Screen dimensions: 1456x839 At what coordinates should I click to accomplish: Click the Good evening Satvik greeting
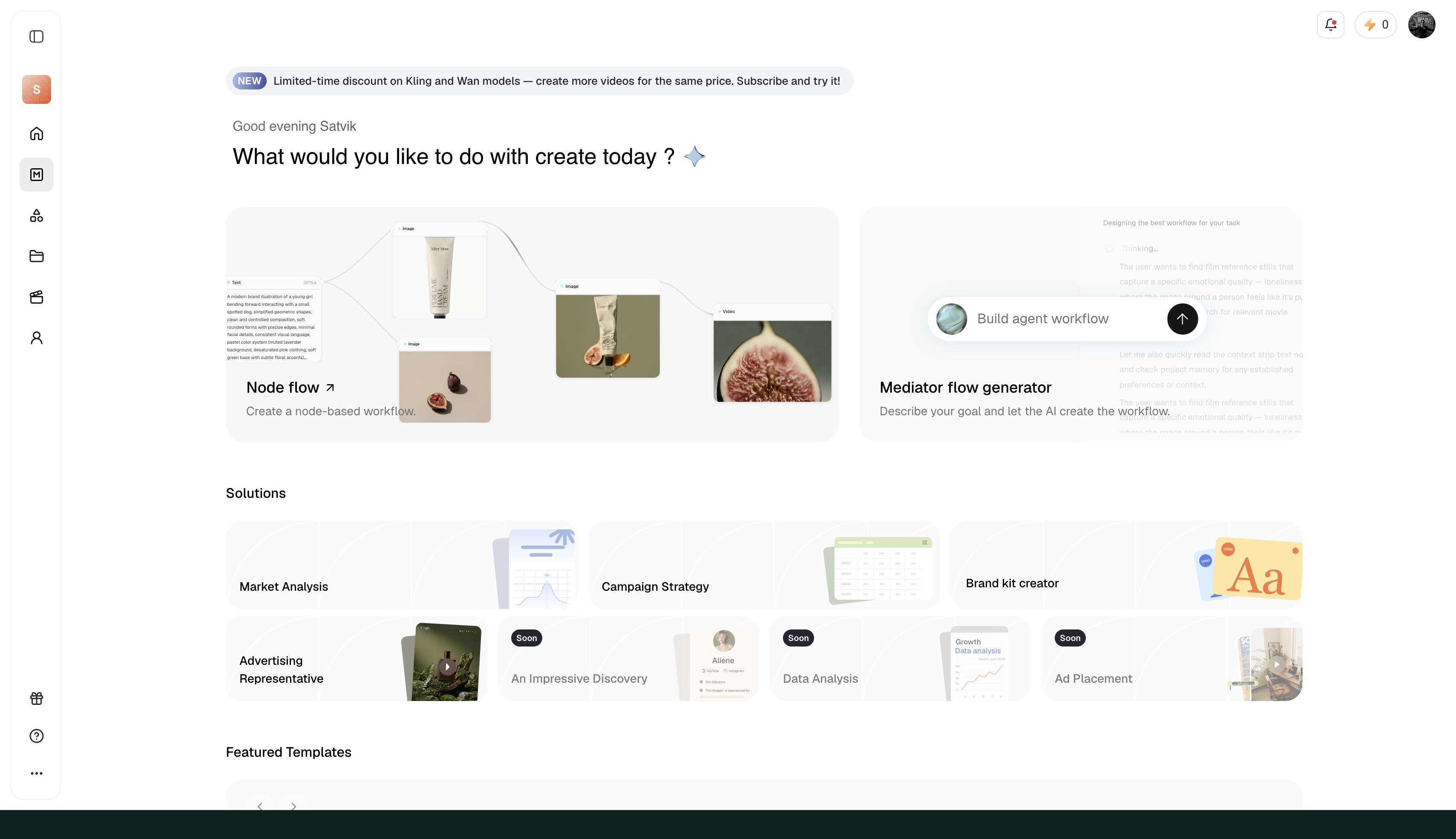[294, 126]
